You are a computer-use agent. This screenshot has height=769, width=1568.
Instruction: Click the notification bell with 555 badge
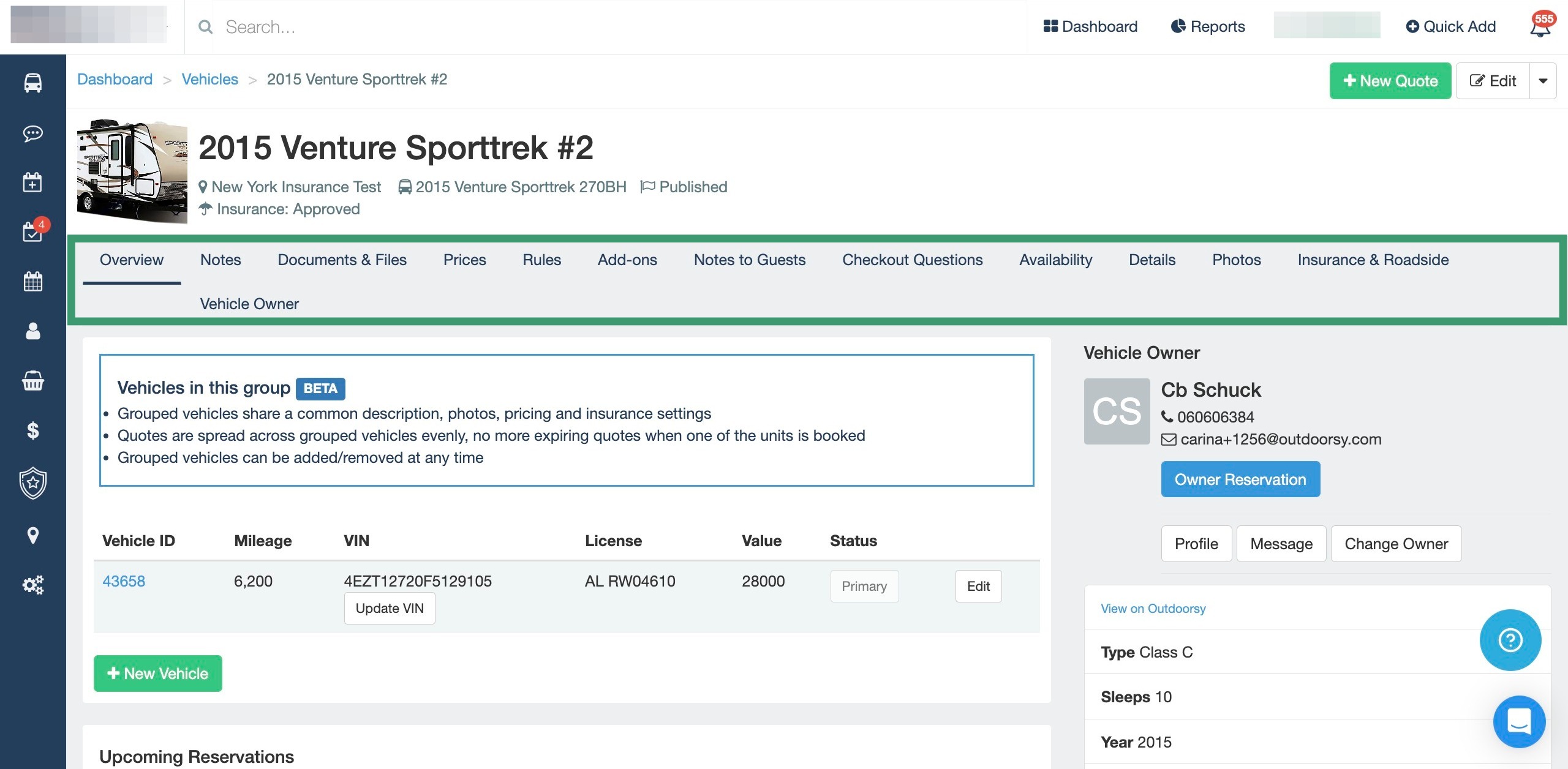(x=1540, y=27)
